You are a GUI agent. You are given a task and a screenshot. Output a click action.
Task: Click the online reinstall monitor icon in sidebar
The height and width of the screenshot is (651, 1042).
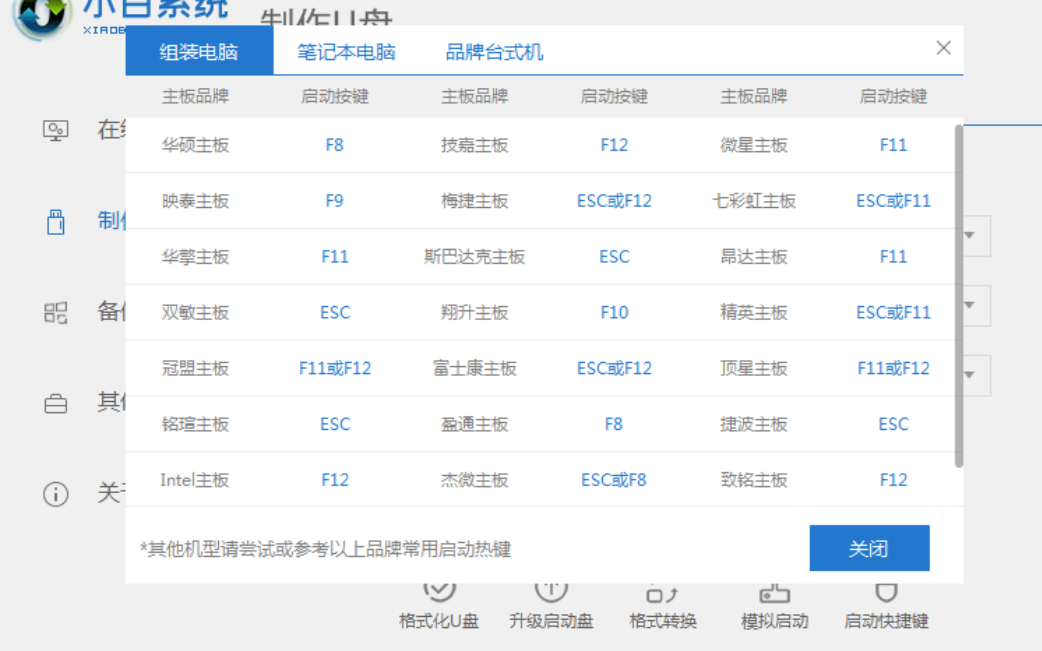(56, 130)
